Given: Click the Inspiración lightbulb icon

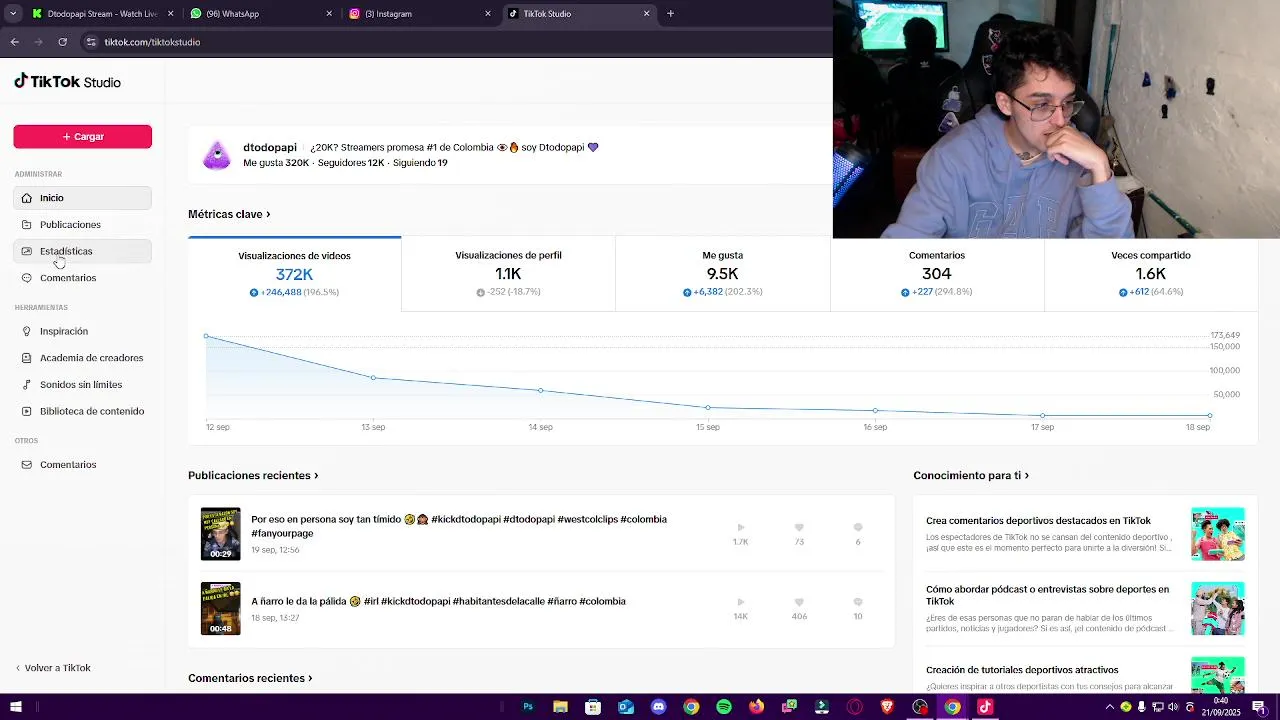Looking at the screenshot, I should pos(27,331).
